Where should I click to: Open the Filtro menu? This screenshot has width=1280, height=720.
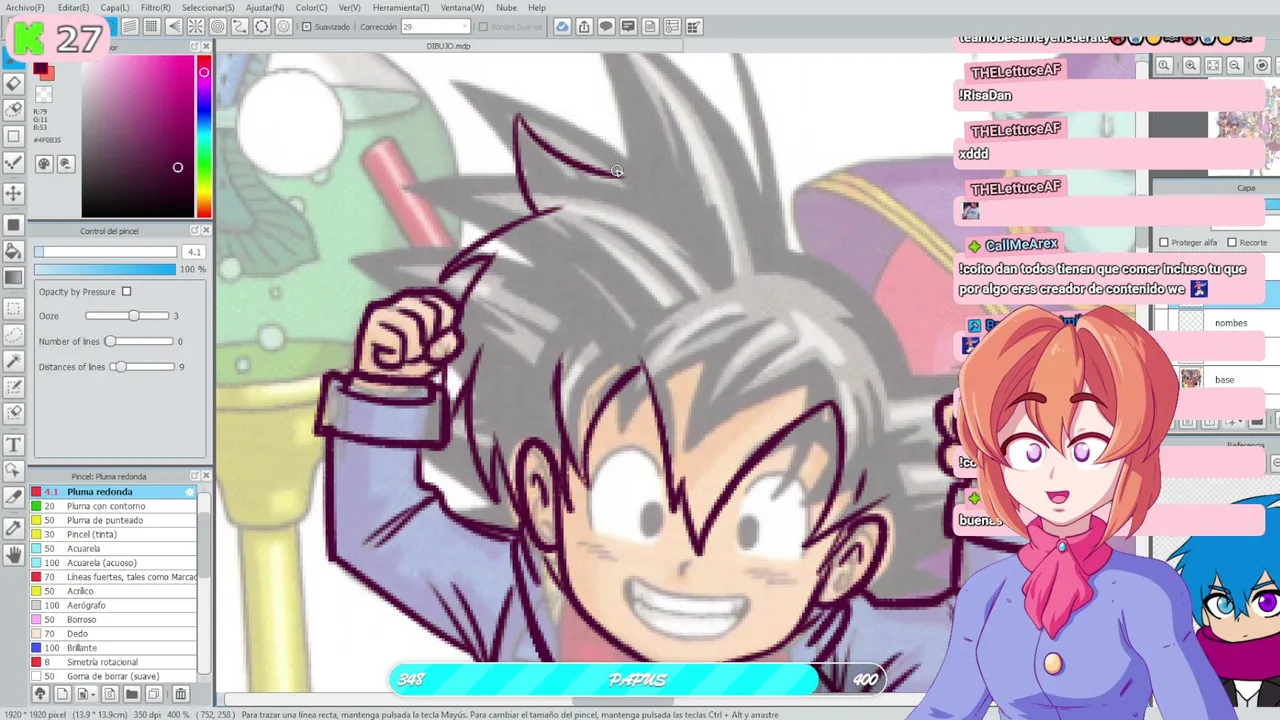click(x=155, y=7)
